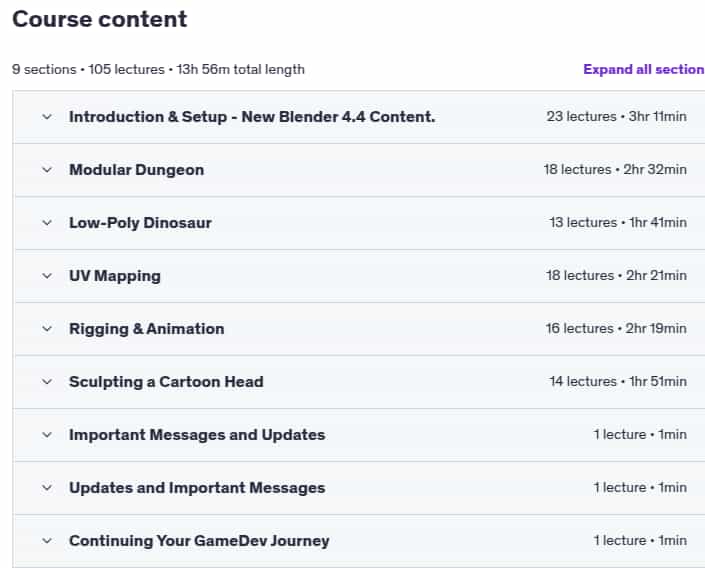The image size is (705, 568).
Task: Click the '23 lectures • 3hr 11min' text
Action: 616,116
